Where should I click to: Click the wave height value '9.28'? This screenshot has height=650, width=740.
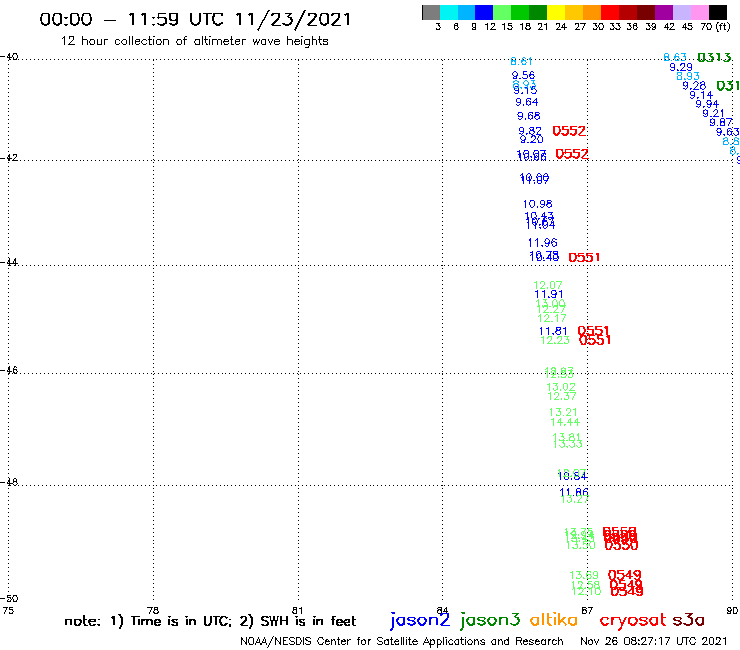pos(694,86)
